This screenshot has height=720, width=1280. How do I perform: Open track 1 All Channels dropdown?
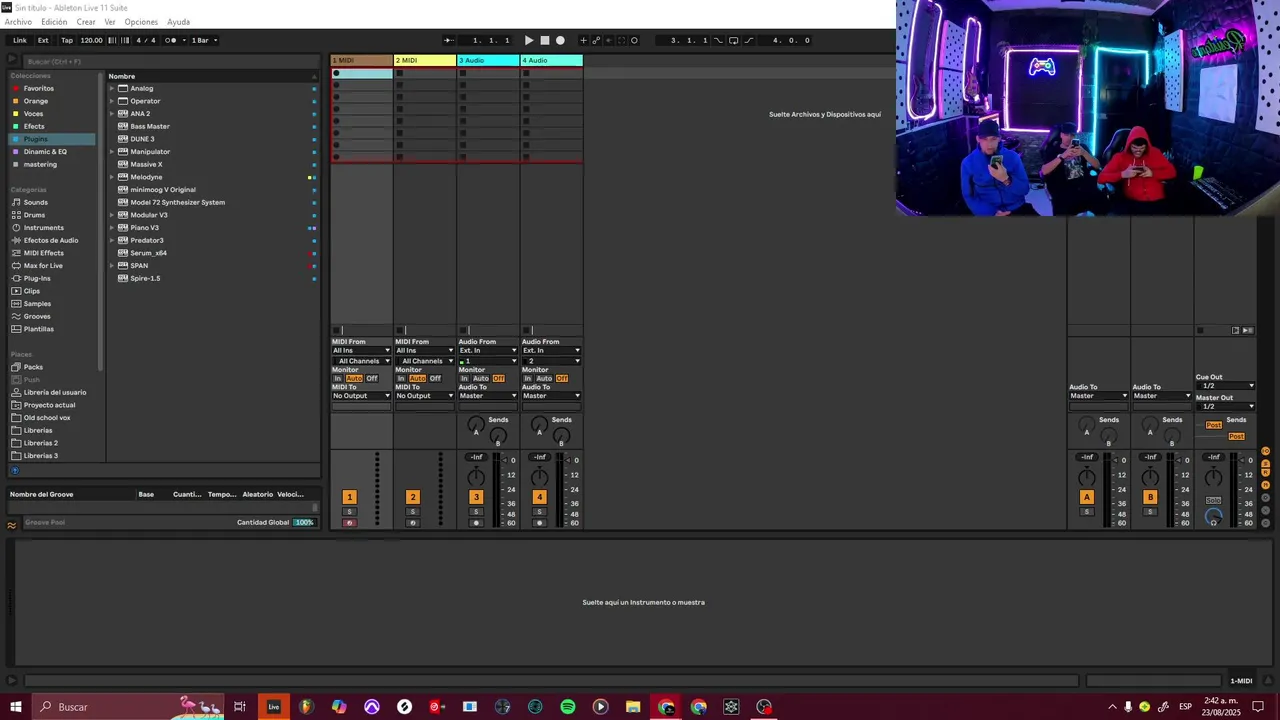[361, 361]
